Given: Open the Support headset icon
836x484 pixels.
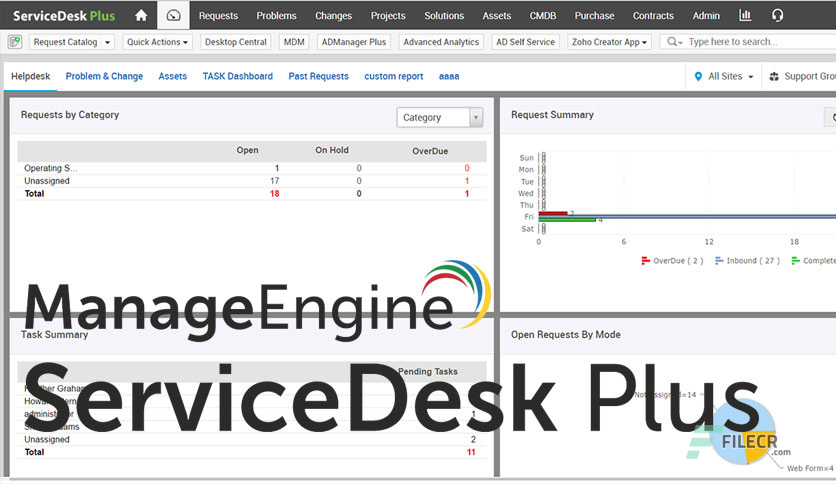Looking at the screenshot, I should click(x=777, y=15).
